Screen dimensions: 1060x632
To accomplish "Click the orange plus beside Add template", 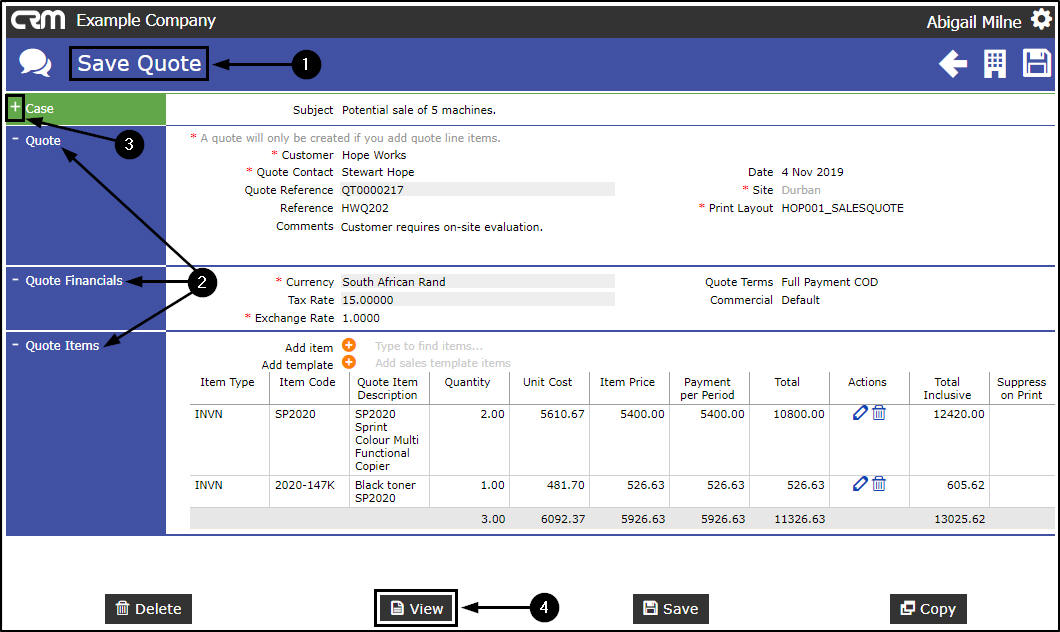I will [x=349, y=362].
